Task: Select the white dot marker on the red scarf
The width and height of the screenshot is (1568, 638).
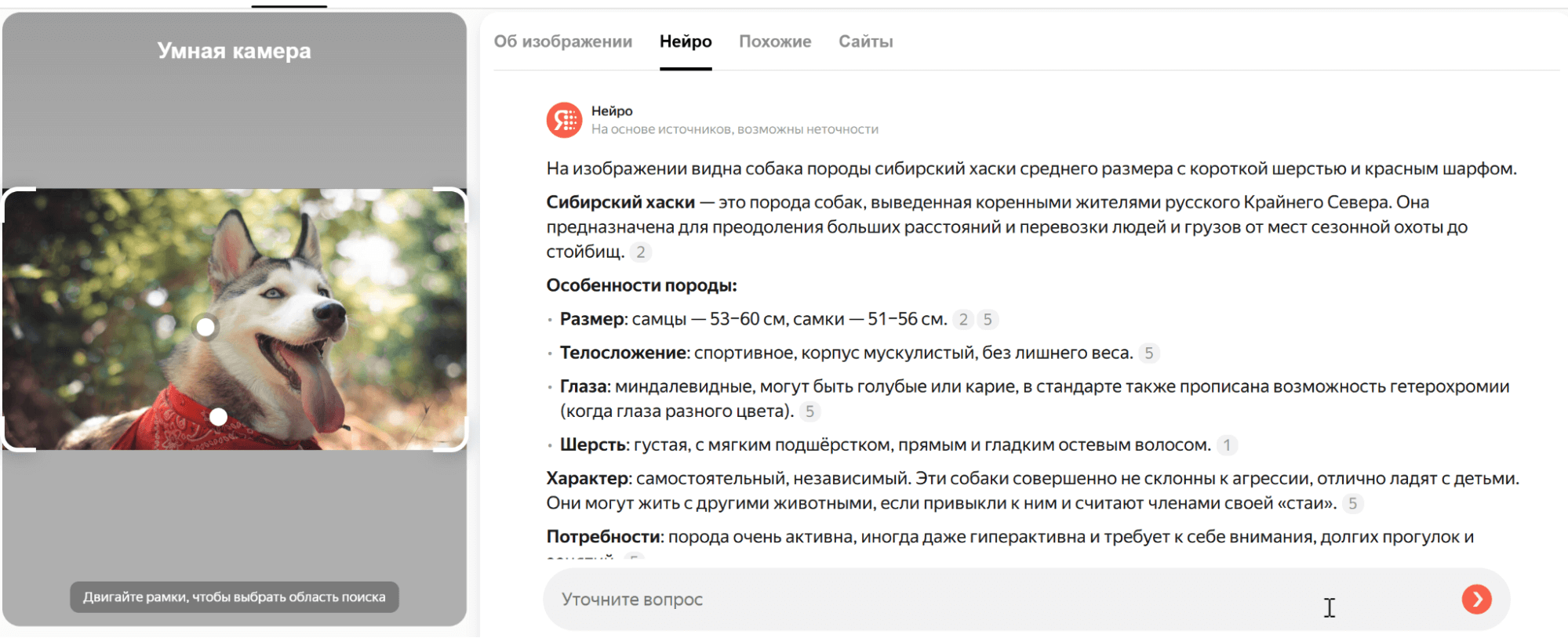Action: 218,417
